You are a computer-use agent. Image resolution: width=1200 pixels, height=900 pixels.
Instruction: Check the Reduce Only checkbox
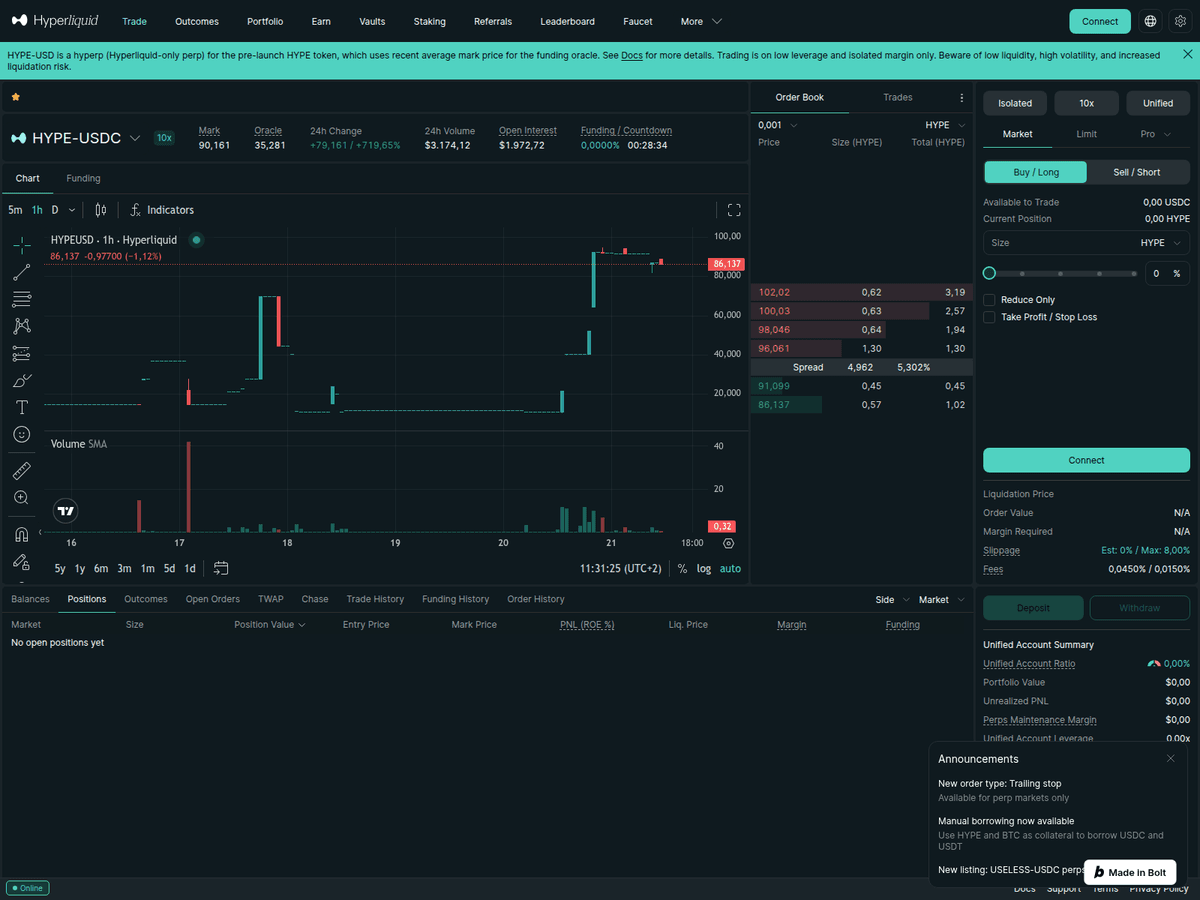point(989,300)
